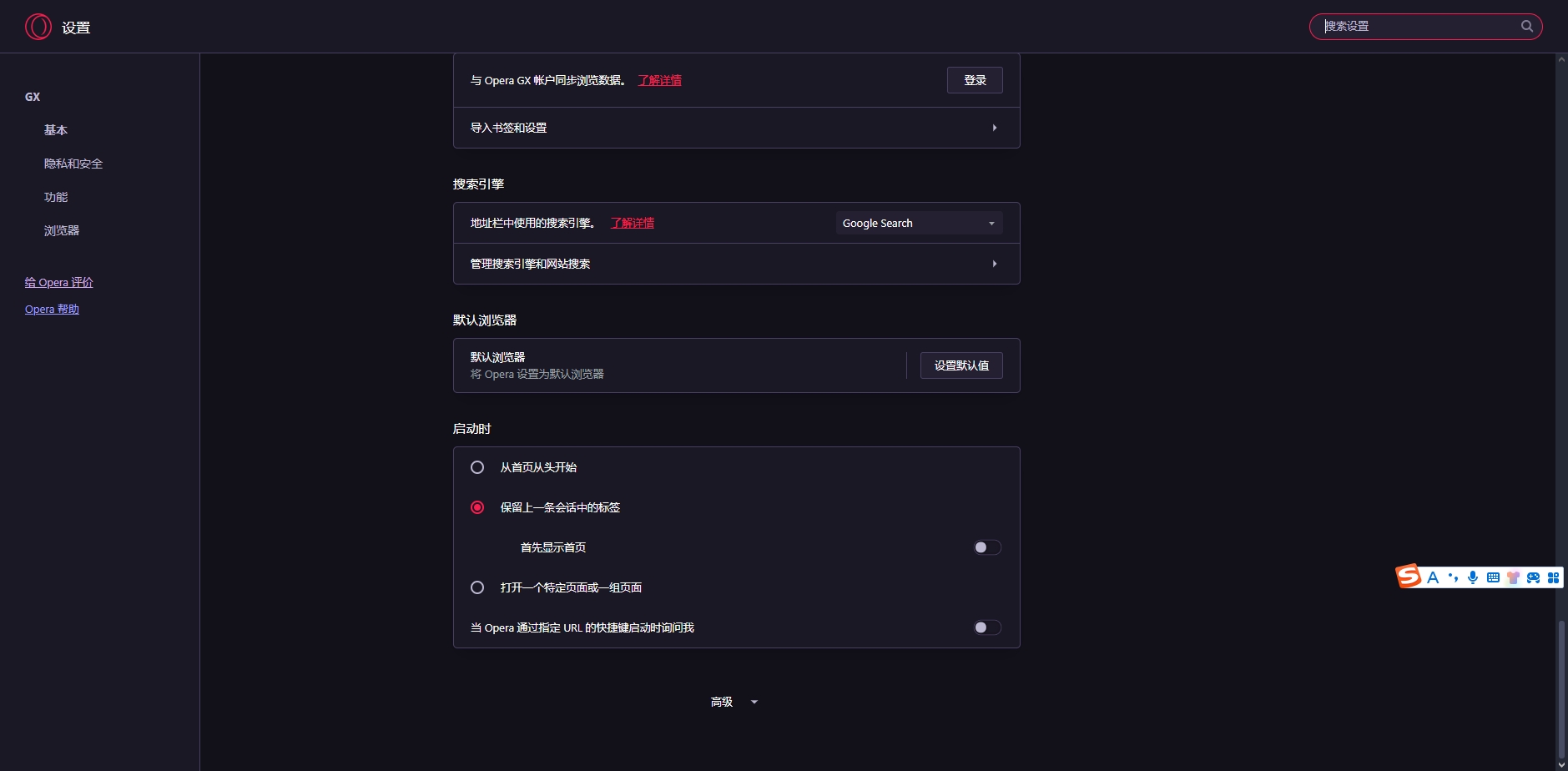The image size is (1568, 771).
Task: Open the Sogou soft keyboard icon
Action: (1493, 577)
